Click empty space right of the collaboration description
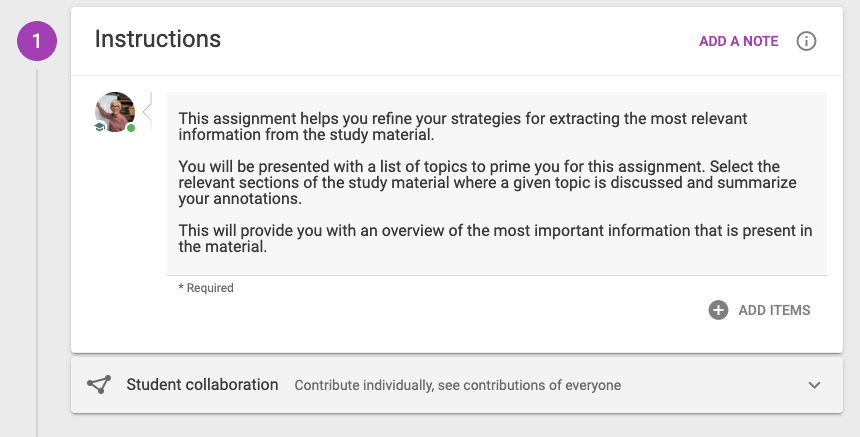This screenshot has height=437, width=860. click(713, 385)
